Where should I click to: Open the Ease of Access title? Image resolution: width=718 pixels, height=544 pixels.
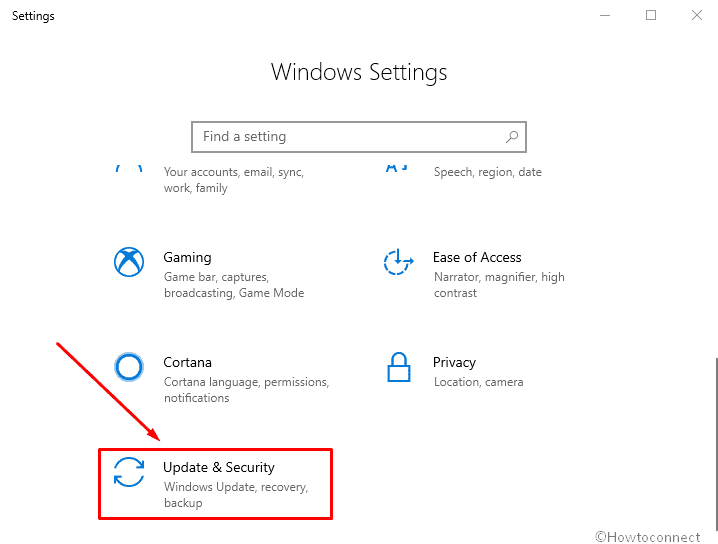(x=477, y=257)
